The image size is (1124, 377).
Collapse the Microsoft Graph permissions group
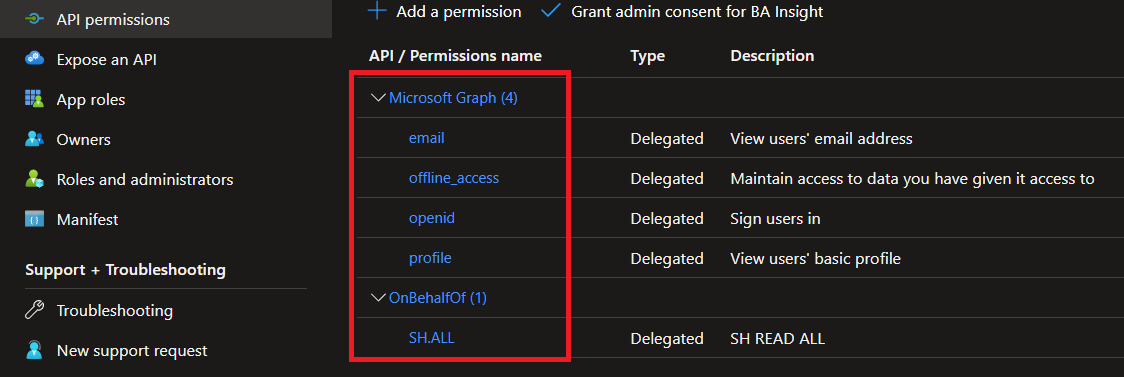378,98
